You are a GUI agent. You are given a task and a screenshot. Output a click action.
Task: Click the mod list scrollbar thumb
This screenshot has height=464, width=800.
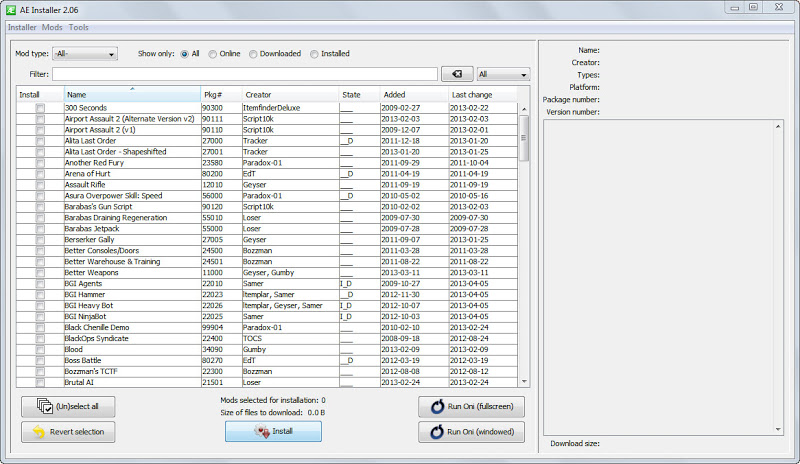click(x=524, y=138)
